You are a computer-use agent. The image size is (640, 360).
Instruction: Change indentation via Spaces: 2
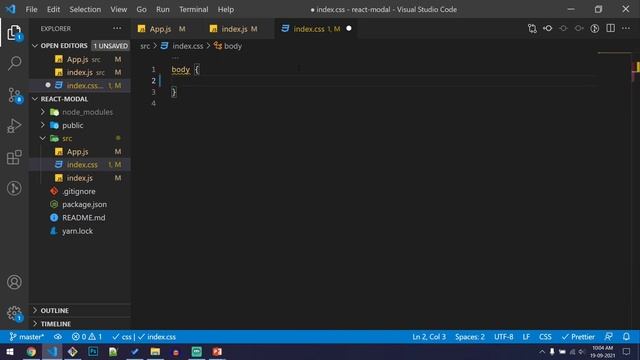[470, 337]
